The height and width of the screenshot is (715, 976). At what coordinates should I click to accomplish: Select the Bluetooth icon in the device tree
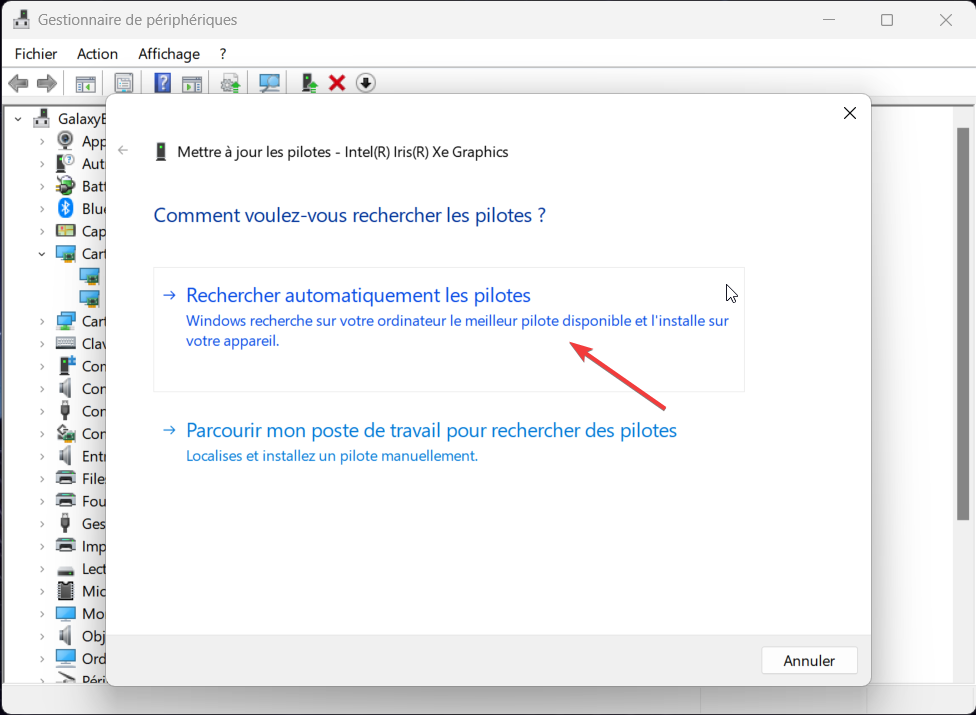point(65,208)
